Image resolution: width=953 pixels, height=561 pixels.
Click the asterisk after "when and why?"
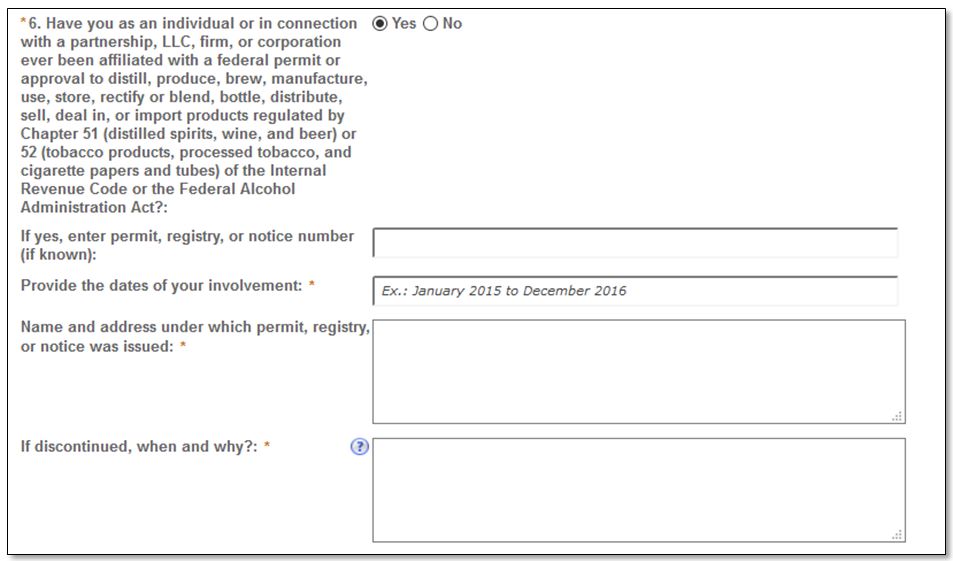pos(267,447)
